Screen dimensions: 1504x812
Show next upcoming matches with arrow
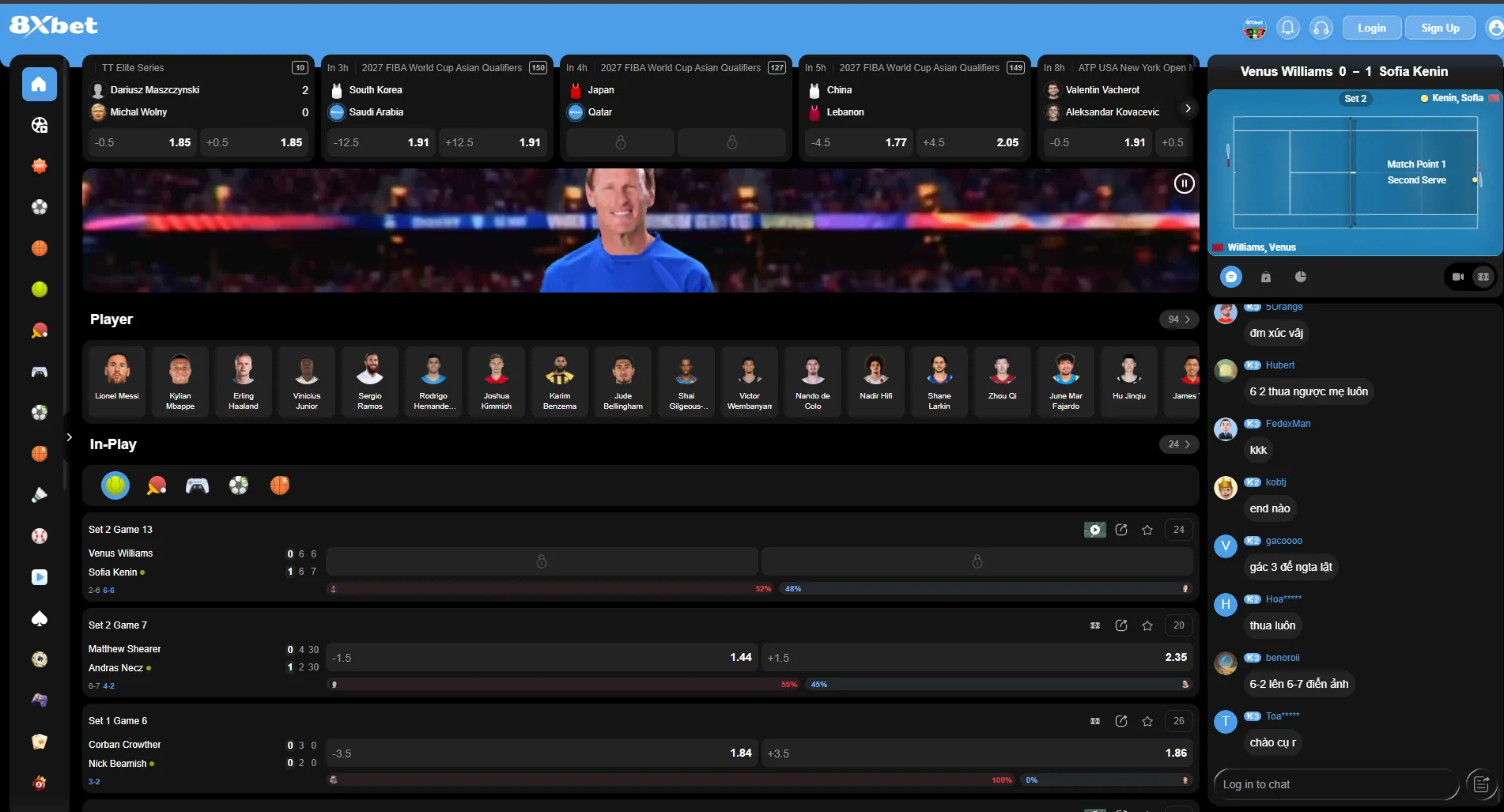1188,108
